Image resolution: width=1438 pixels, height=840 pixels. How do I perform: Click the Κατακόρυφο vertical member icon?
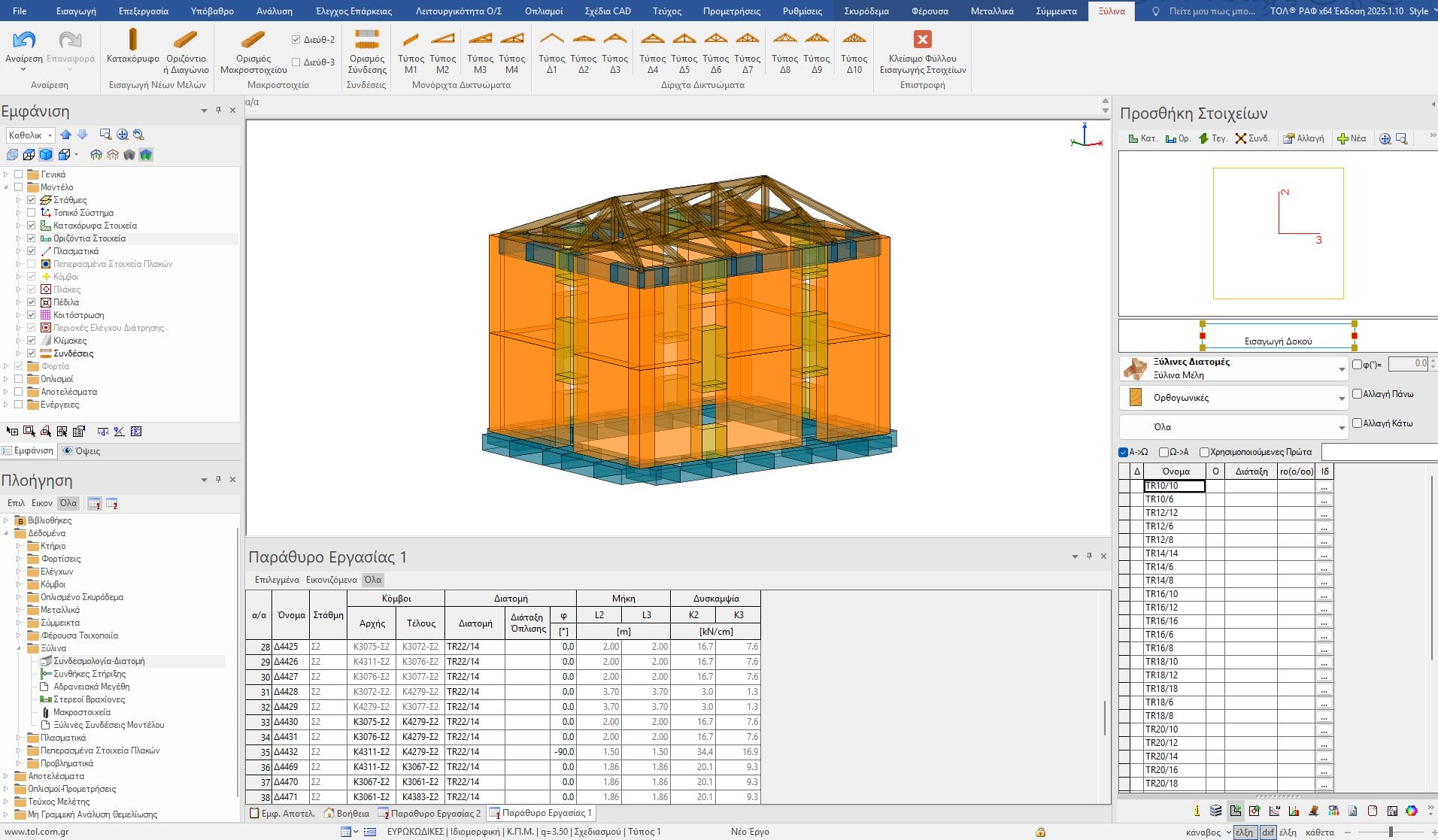coord(133,41)
